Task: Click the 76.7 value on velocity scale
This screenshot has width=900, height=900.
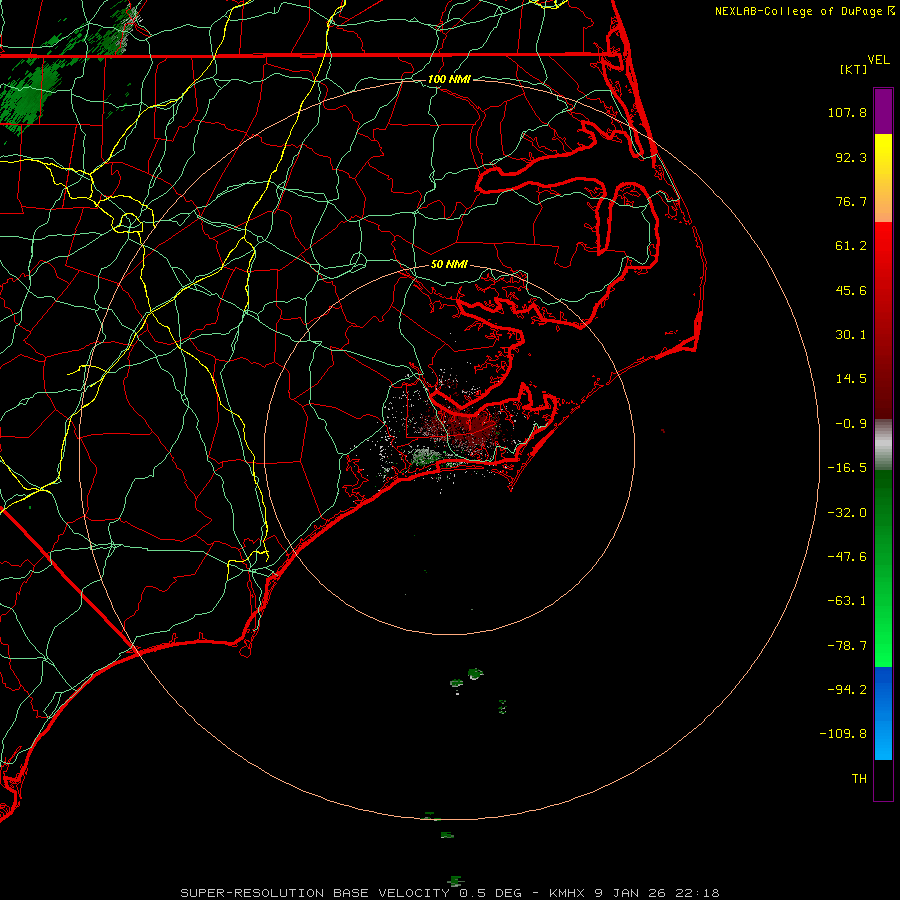Action: (851, 201)
